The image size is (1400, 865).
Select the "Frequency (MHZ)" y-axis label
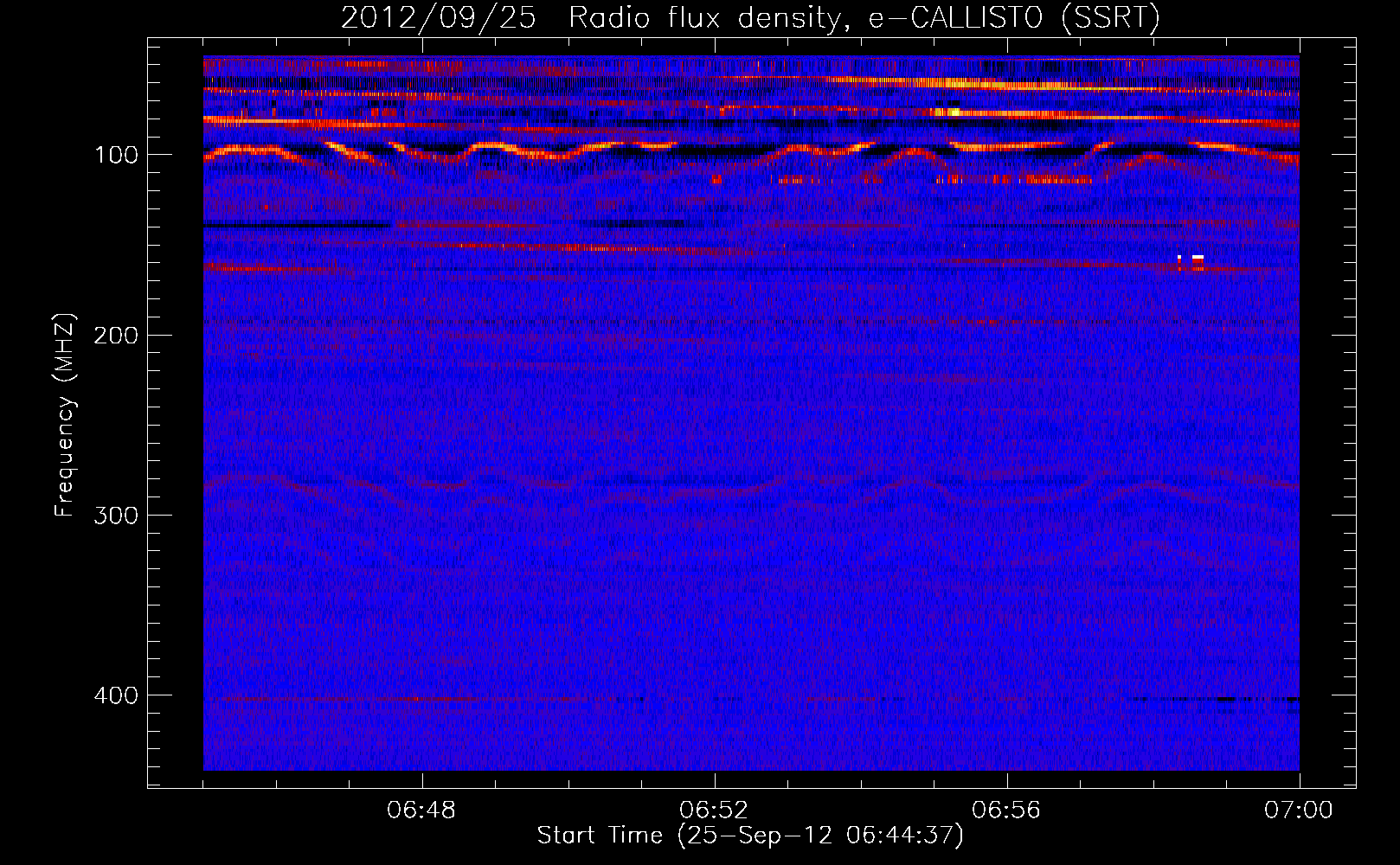65,414
